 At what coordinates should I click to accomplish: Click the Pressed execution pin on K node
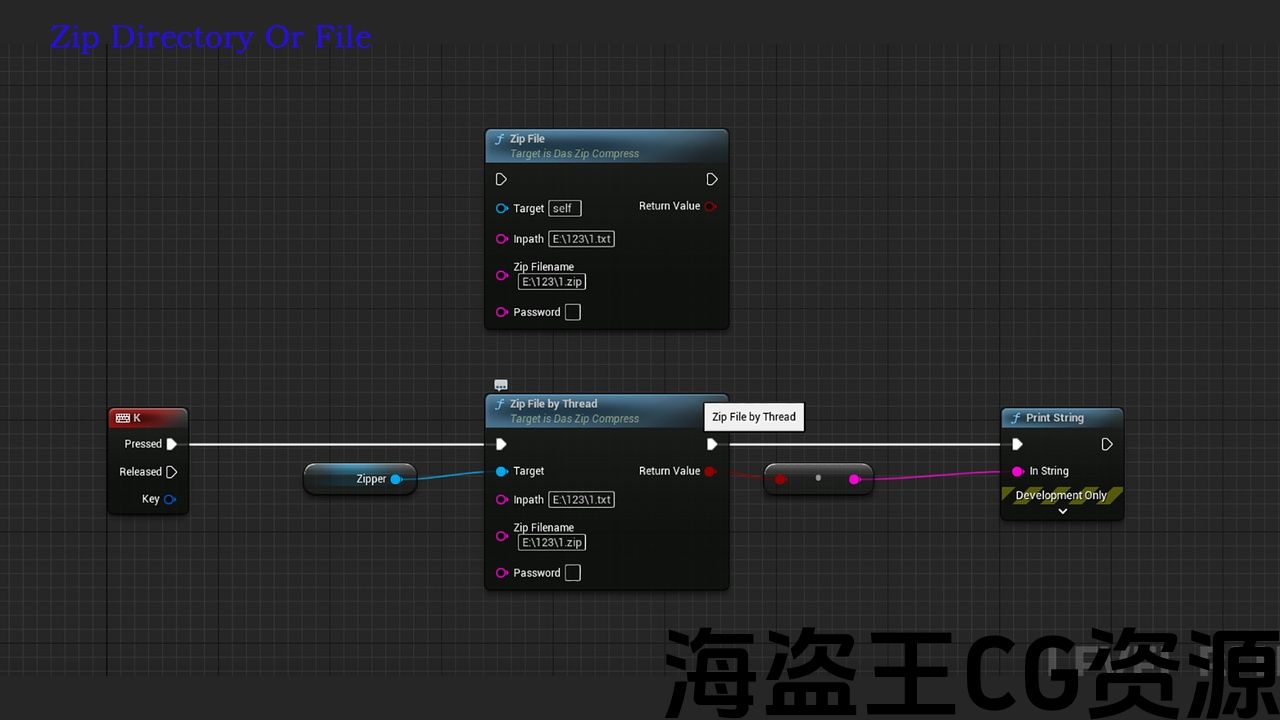click(x=171, y=444)
